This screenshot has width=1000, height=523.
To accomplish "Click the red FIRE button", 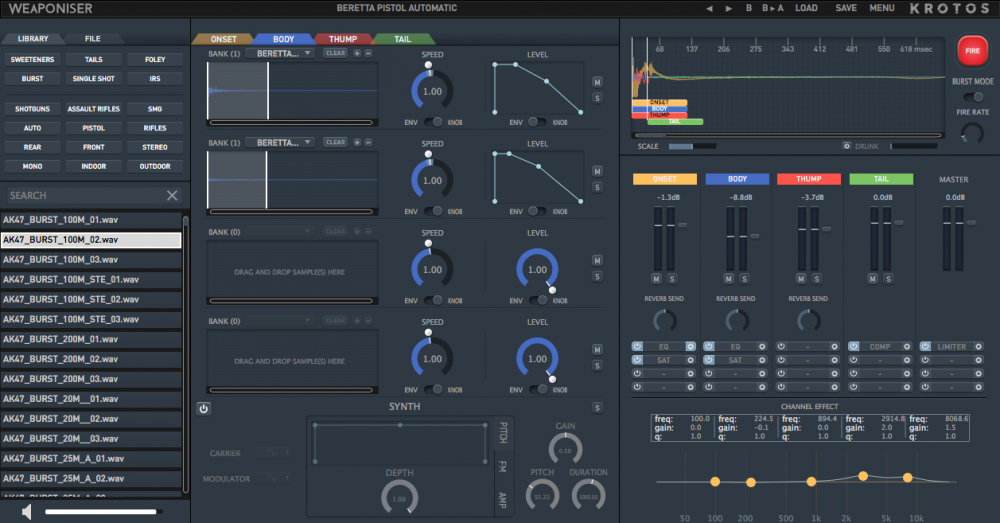I will (x=972, y=51).
